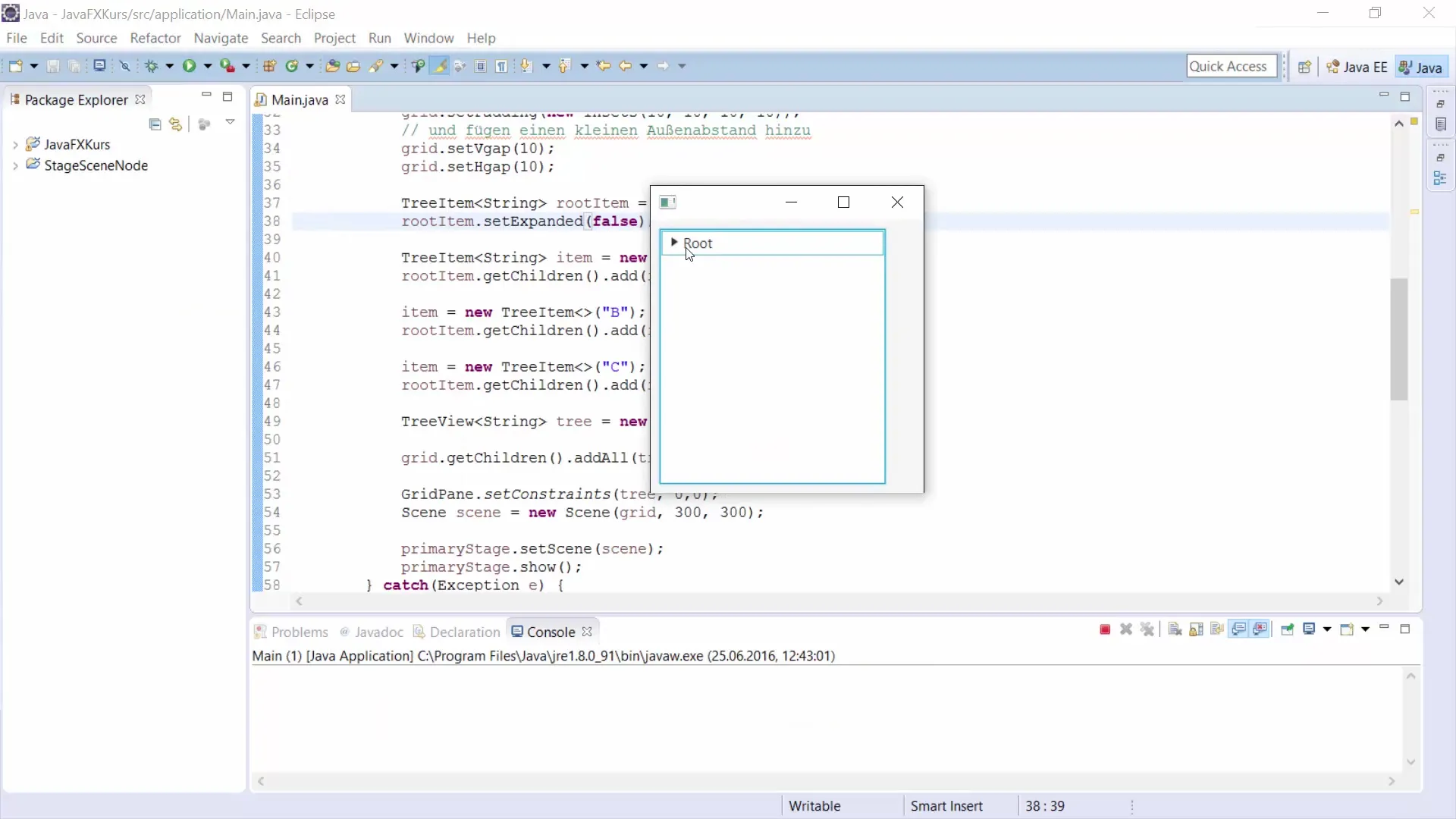1456x819 pixels.
Task: Click the Open Perspective icon
Action: click(1304, 67)
